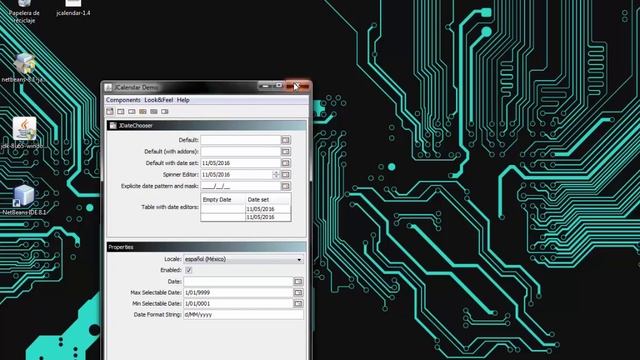Viewport: 640px width, 360px height.
Task: Open the Locale combo box
Action: click(243, 259)
